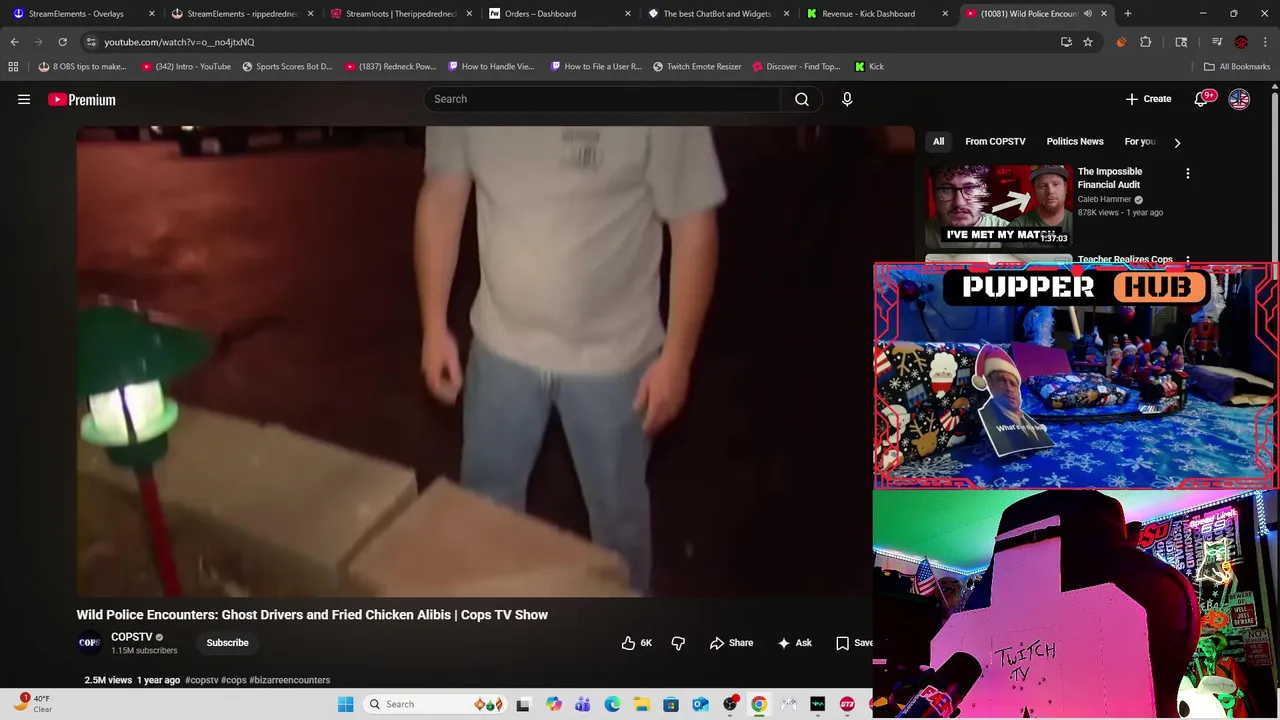
Task: Open the tab search icon in toolbar
Action: pos(1181,42)
